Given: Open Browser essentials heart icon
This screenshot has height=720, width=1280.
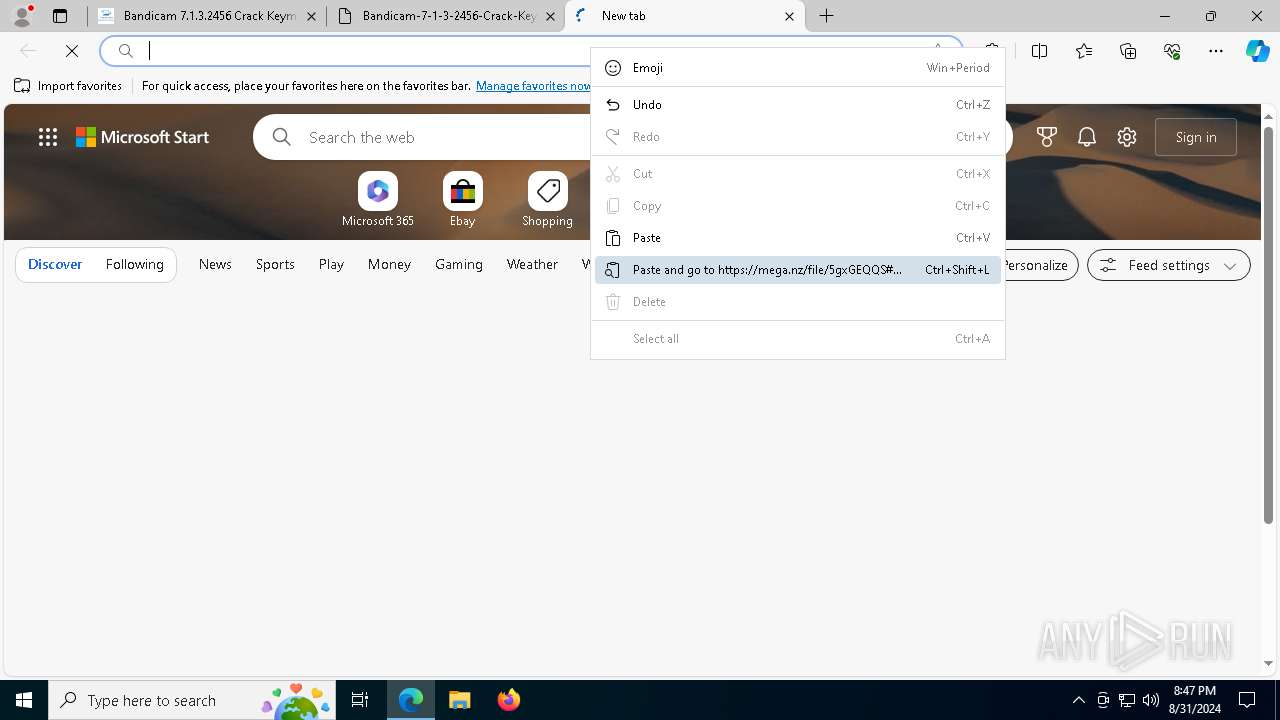Looking at the screenshot, I should tap(1172, 51).
